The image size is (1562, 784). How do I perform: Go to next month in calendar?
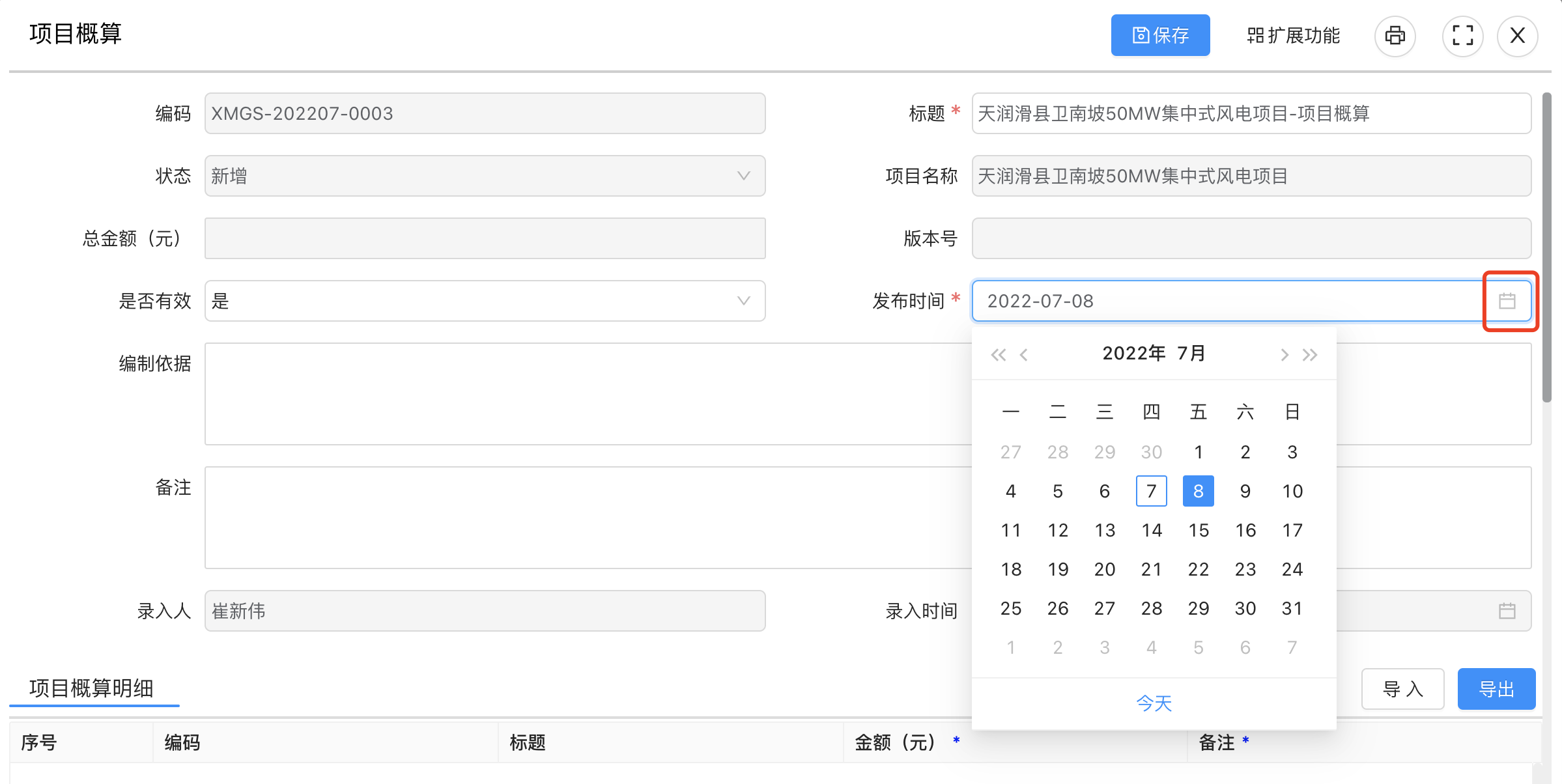pyautogui.click(x=1284, y=355)
